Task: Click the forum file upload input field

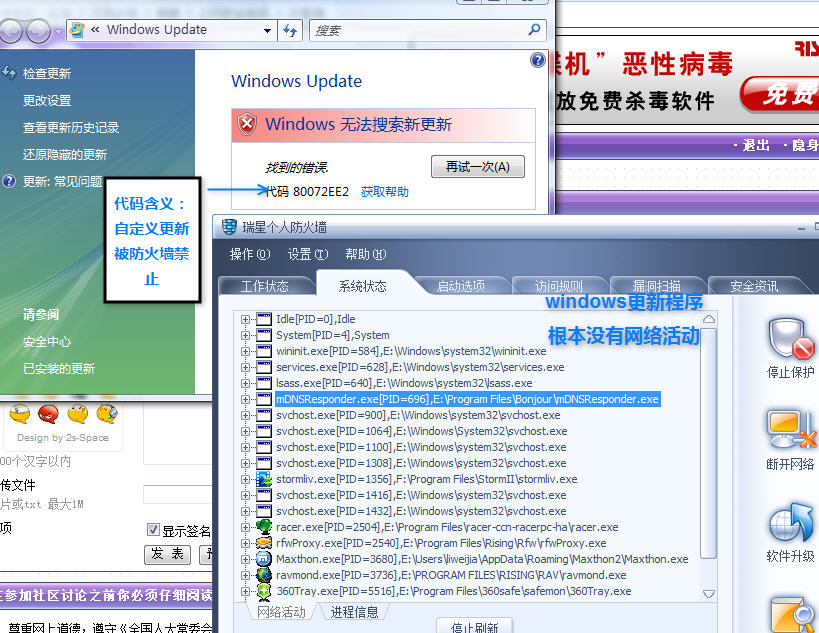Action: point(178,494)
